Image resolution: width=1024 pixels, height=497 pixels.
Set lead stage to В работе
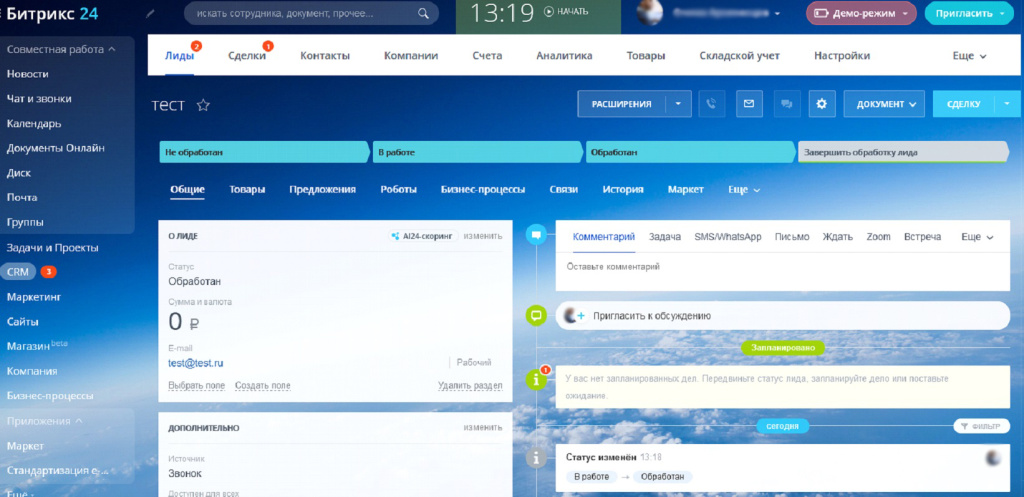[x=477, y=152]
